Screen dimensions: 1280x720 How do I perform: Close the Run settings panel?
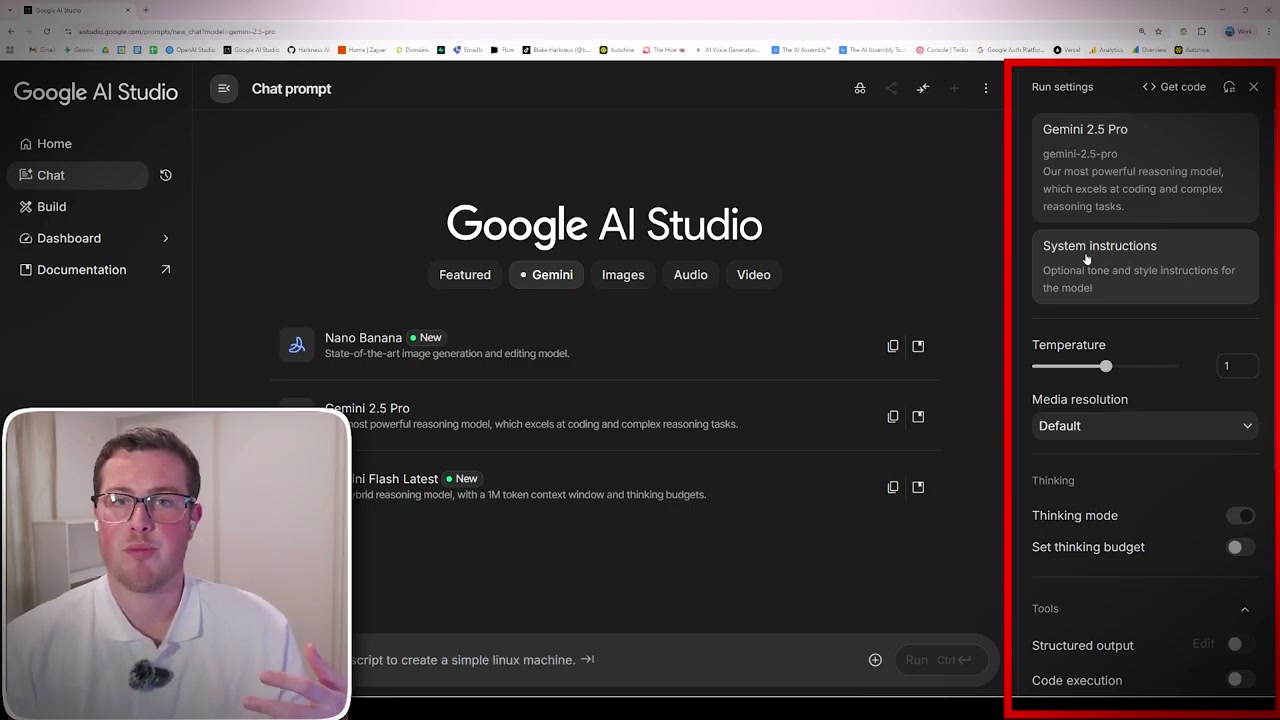[1254, 87]
